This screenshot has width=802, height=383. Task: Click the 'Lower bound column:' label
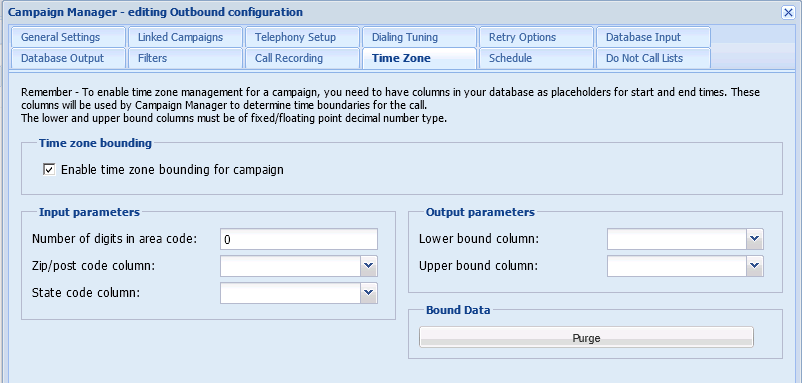(x=478, y=239)
